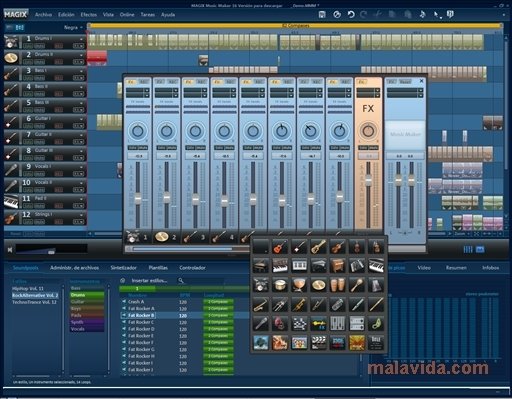This screenshot has height=399, width=512.
Task: Click the music note icon in the toolbar
Action: pos(422,14)
